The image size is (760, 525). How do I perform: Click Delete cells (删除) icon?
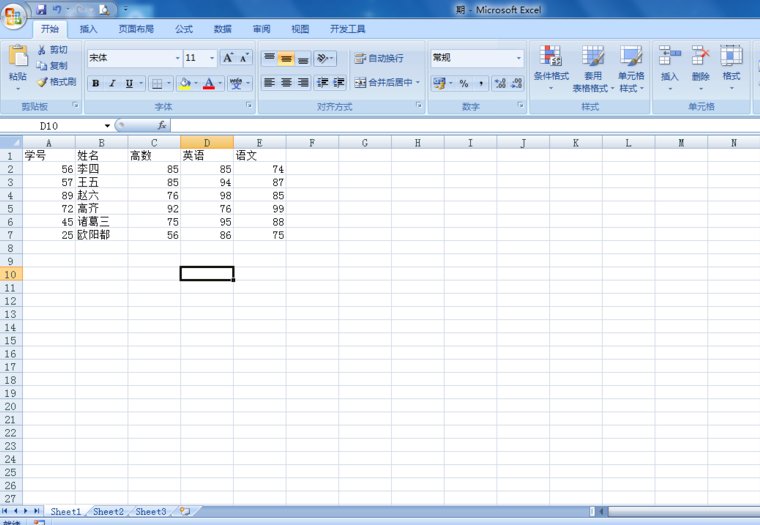click(x=700, y=56)
